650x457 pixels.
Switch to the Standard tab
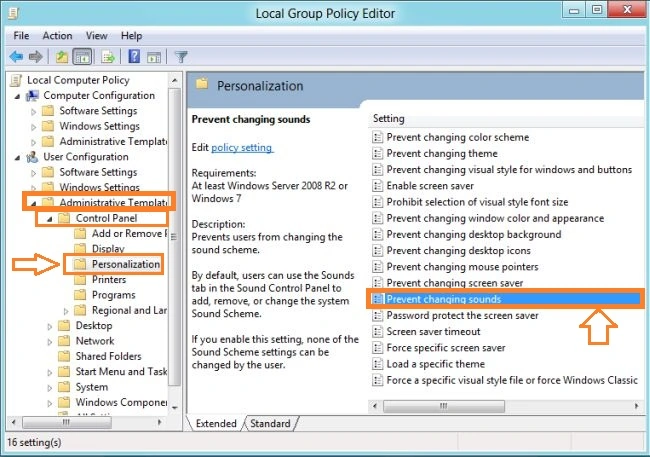270,423
